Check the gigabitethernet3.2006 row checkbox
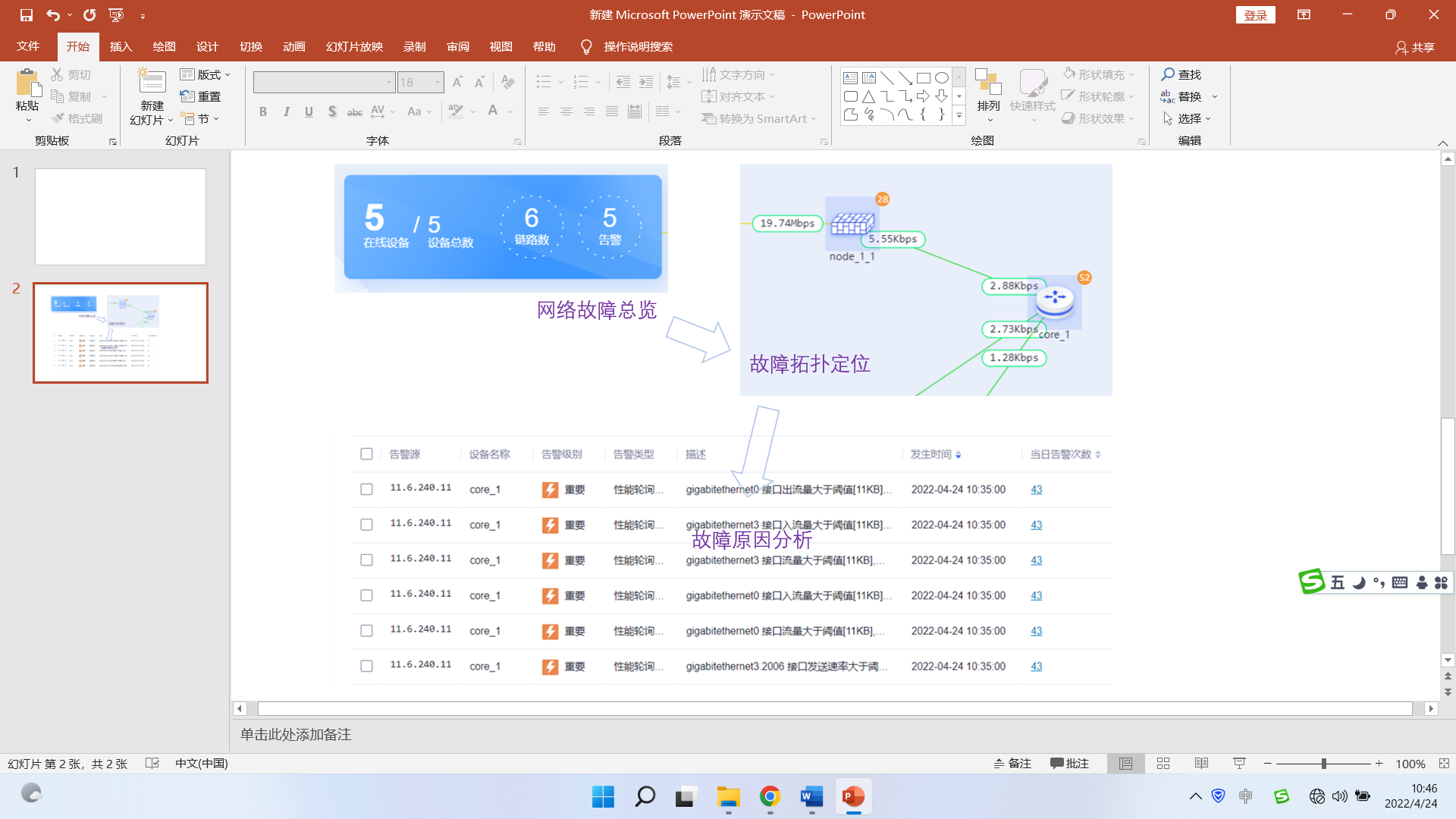The width and height of the screenshot is (1456, 819). point(366,667)
